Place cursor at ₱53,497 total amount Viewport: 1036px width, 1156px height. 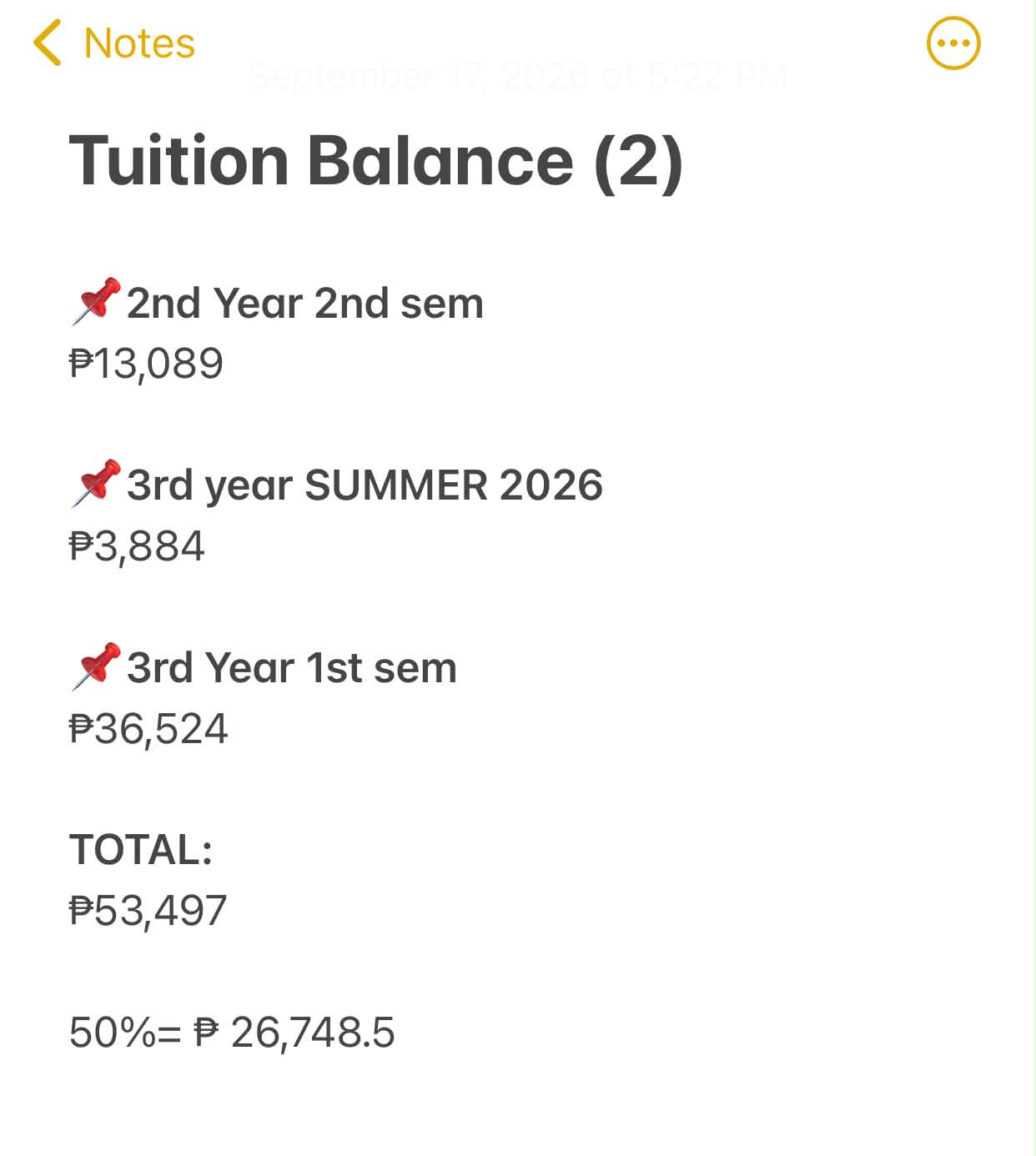[x=148, y=911]
